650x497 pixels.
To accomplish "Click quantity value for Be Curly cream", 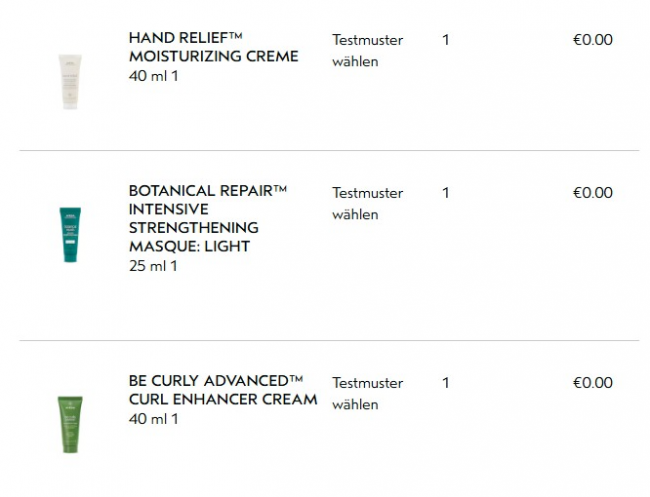I will click(x=445, y=383).
